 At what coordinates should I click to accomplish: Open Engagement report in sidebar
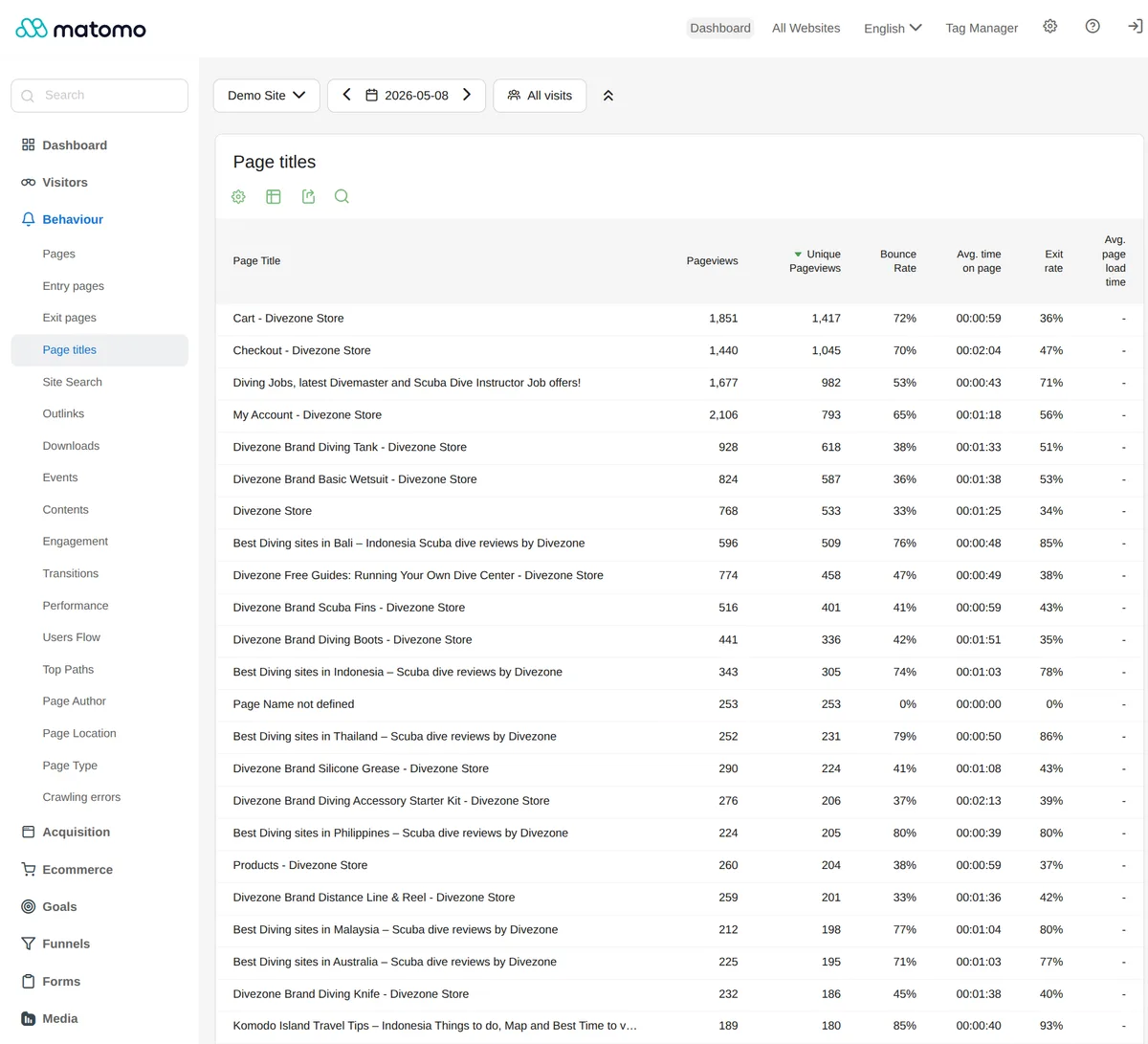coord(75,542)
